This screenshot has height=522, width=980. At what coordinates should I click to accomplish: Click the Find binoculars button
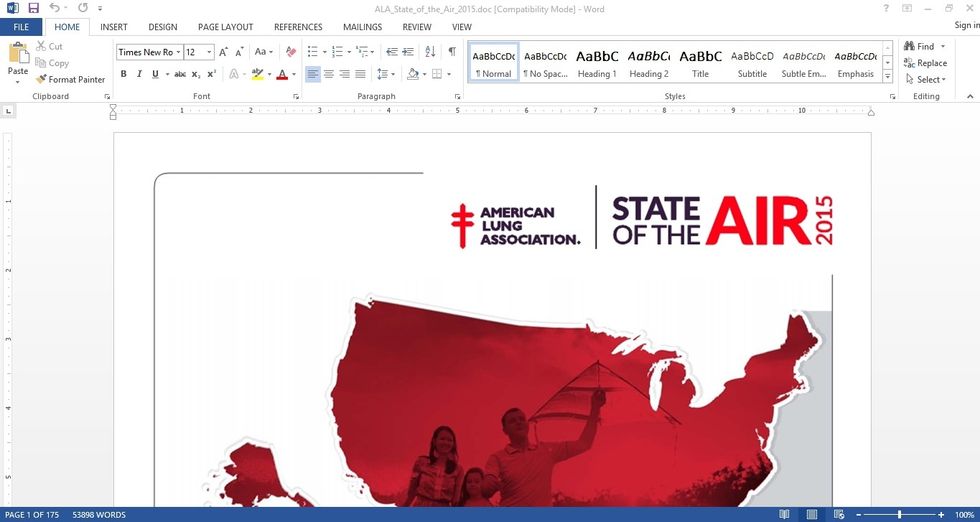coord(919,46)
